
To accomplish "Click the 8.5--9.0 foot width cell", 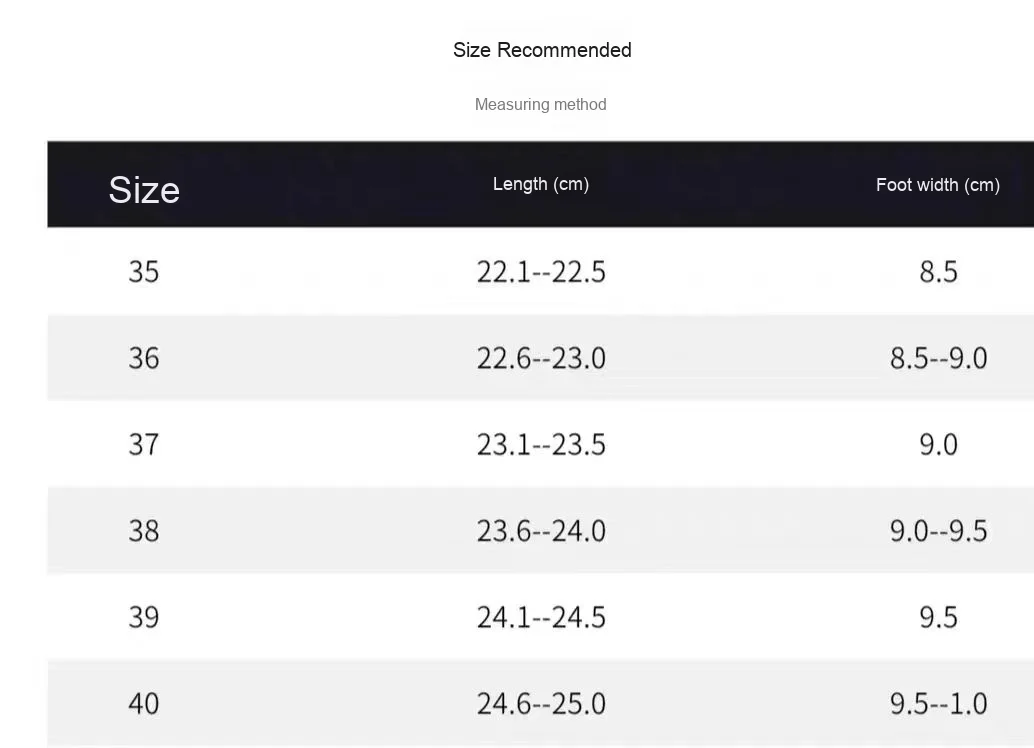I will 938,358.
